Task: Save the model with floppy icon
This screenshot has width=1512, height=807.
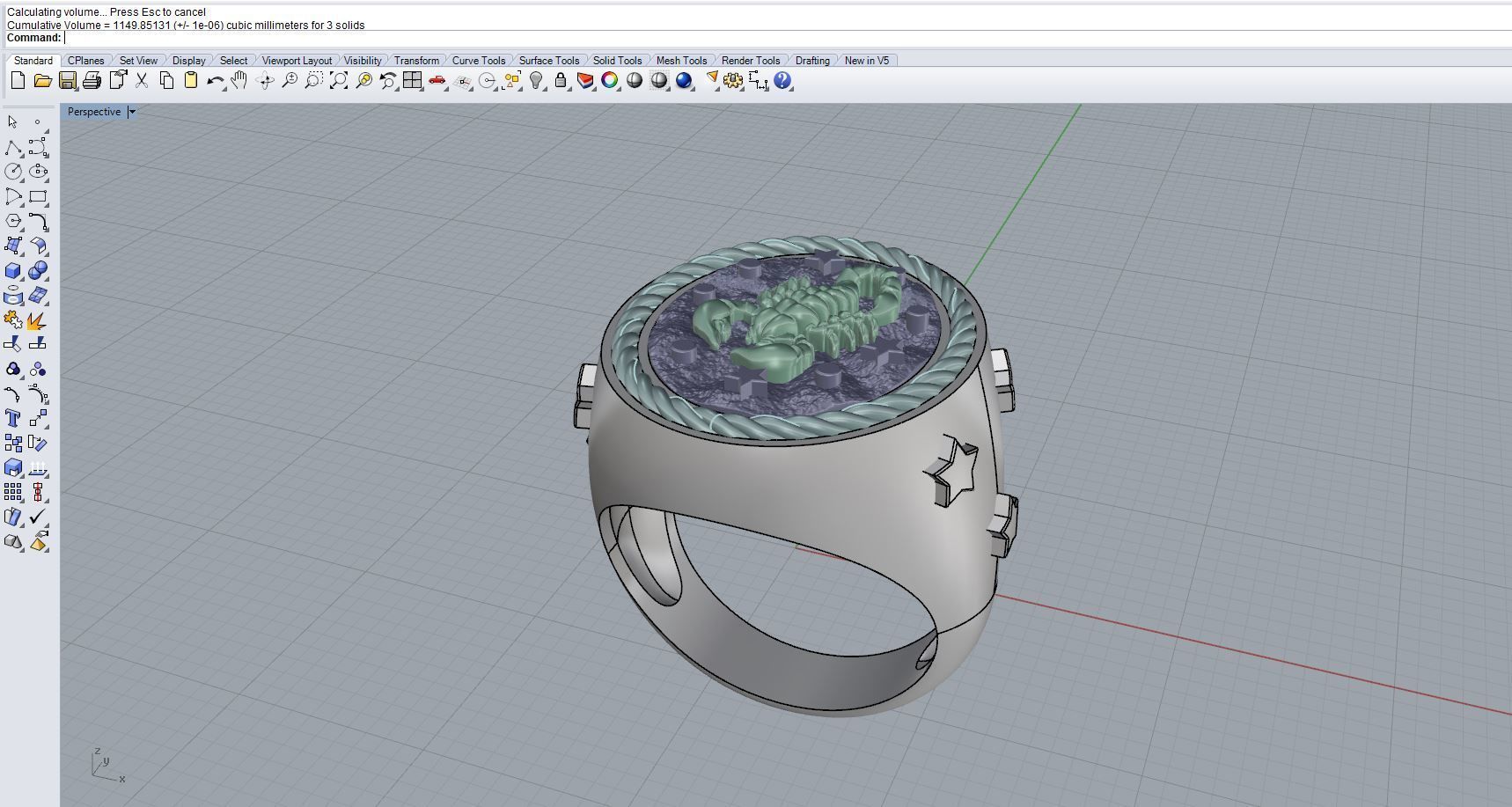Action: (x=67, y=81)
